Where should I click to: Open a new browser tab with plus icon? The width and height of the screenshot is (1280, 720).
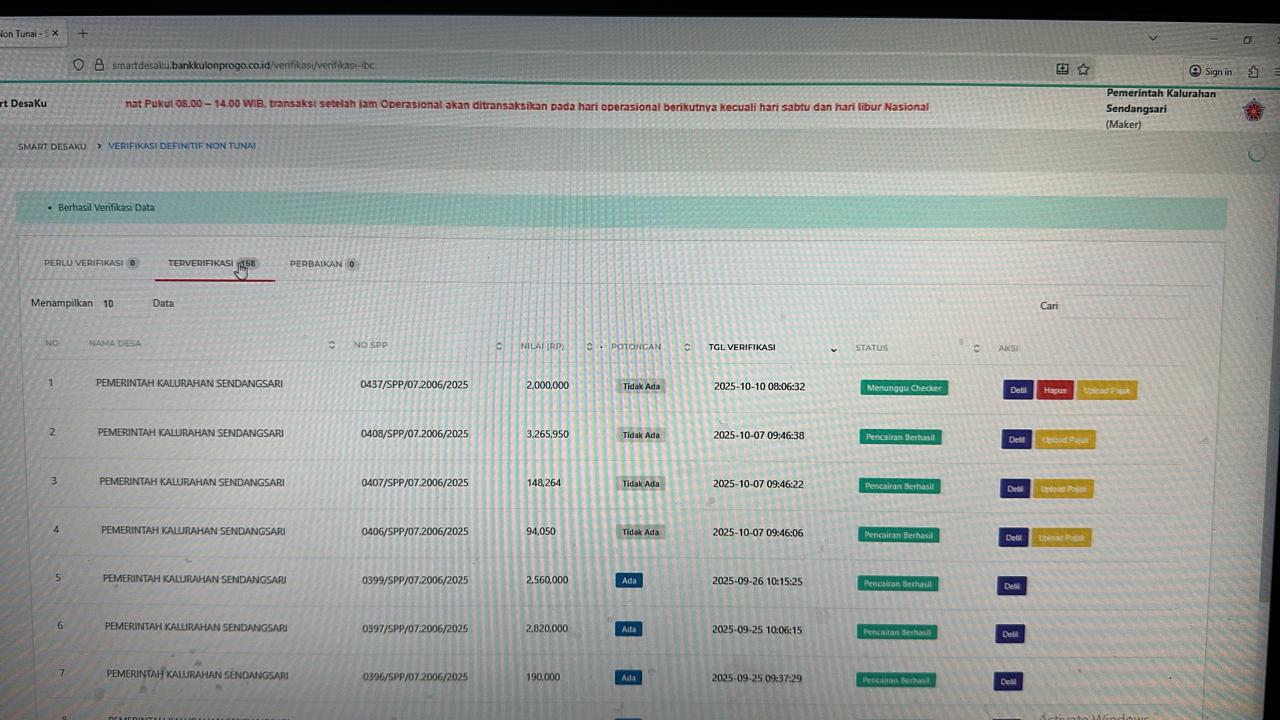point(83,33)
